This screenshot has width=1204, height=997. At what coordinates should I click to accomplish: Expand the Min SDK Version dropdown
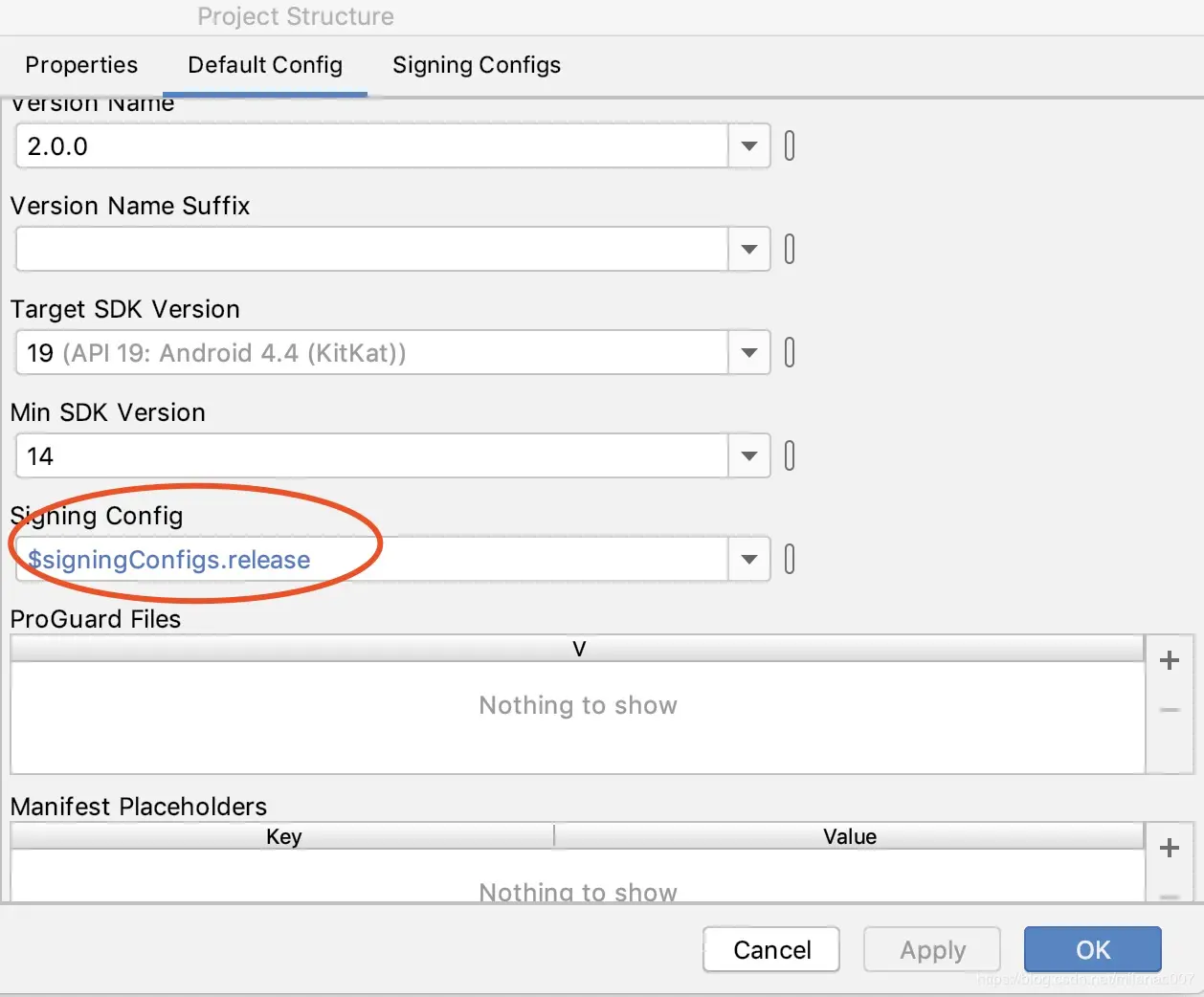pyautogui.click(x=749, y=456)
